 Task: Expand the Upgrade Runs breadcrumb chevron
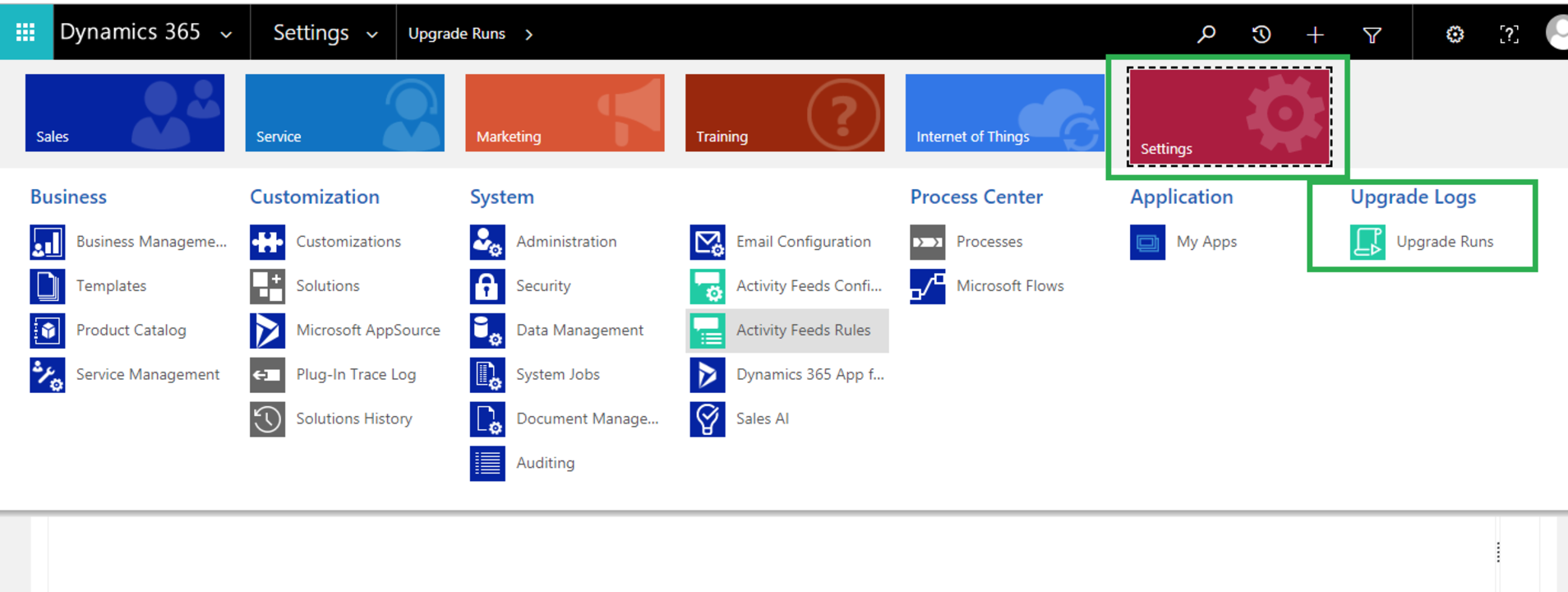(x=528, y=35)
